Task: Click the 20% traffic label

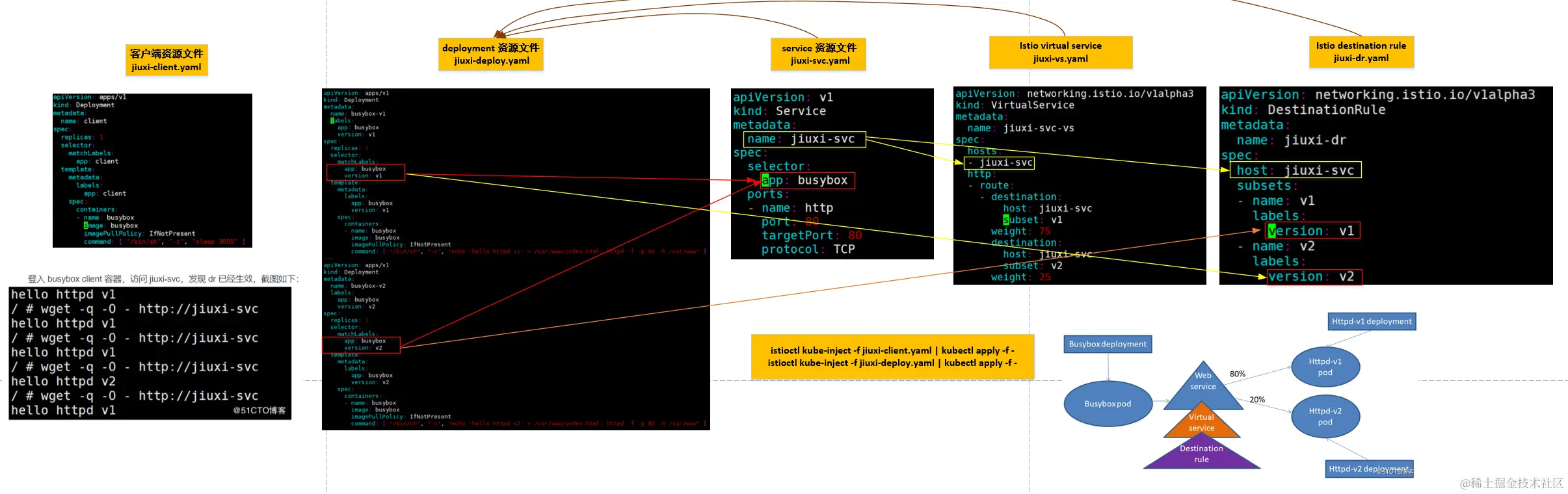Action: [x=1257, y=400]
